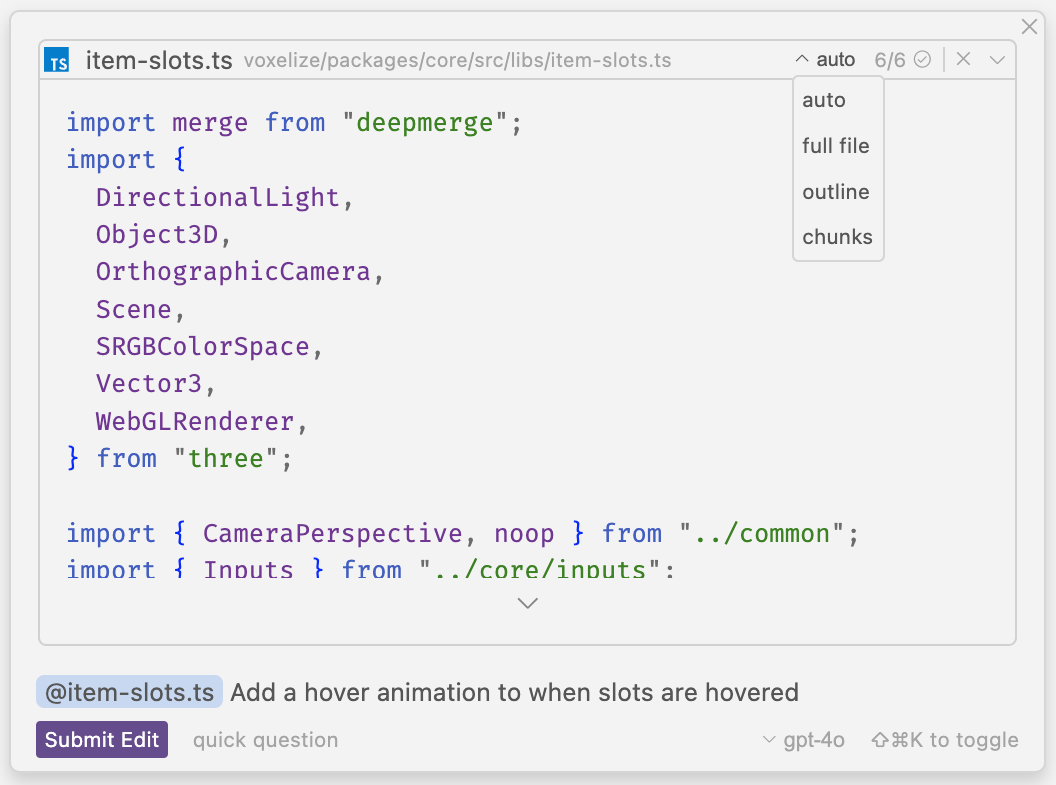Click the WebGLRenderer import line
1056x785 pixels.
pyautogui.click(x=195, y=421)
